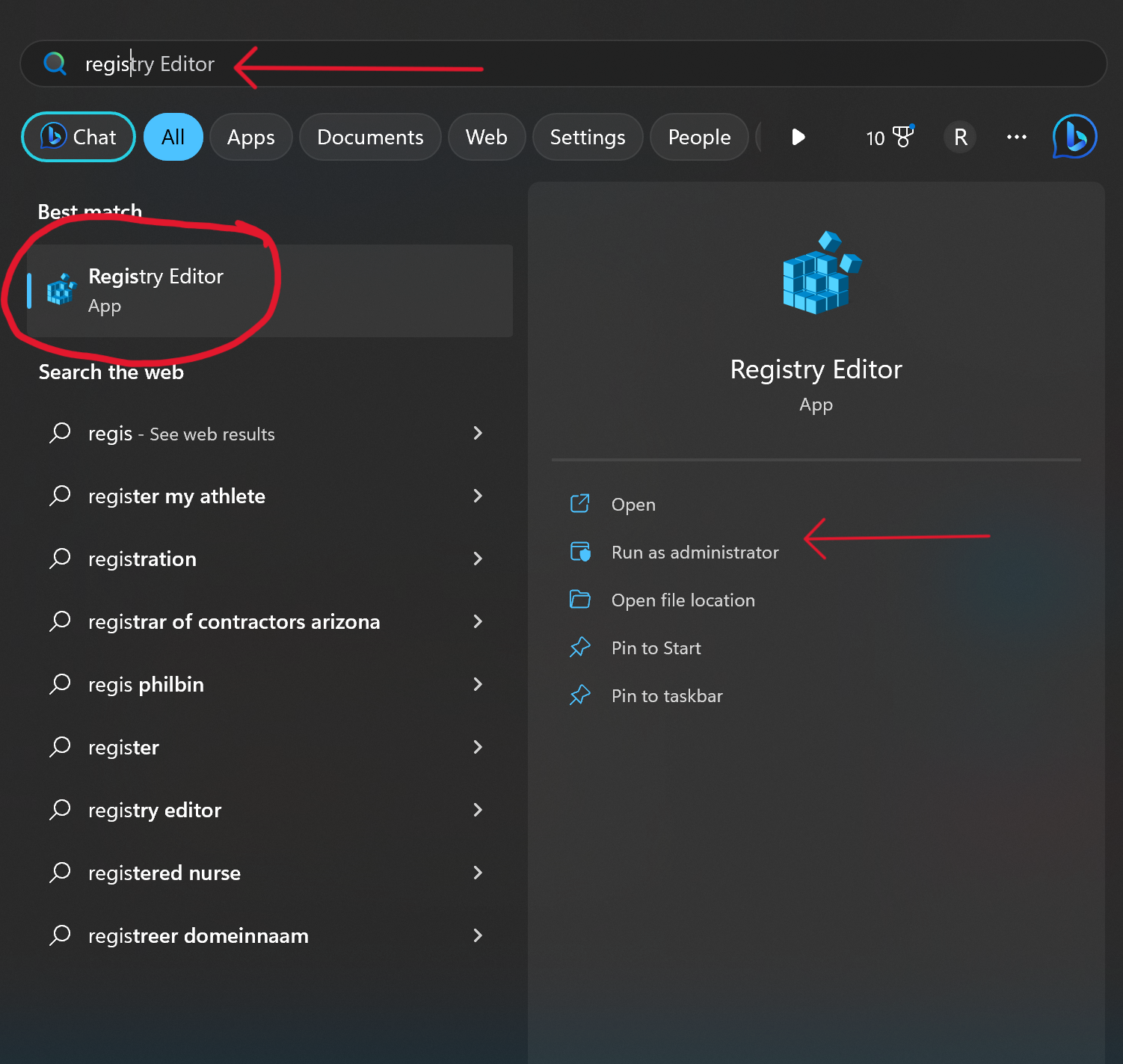1123x1064 pixels.
Task: Select web suggestion 'registry editor'
Action: tap(270, 811)
